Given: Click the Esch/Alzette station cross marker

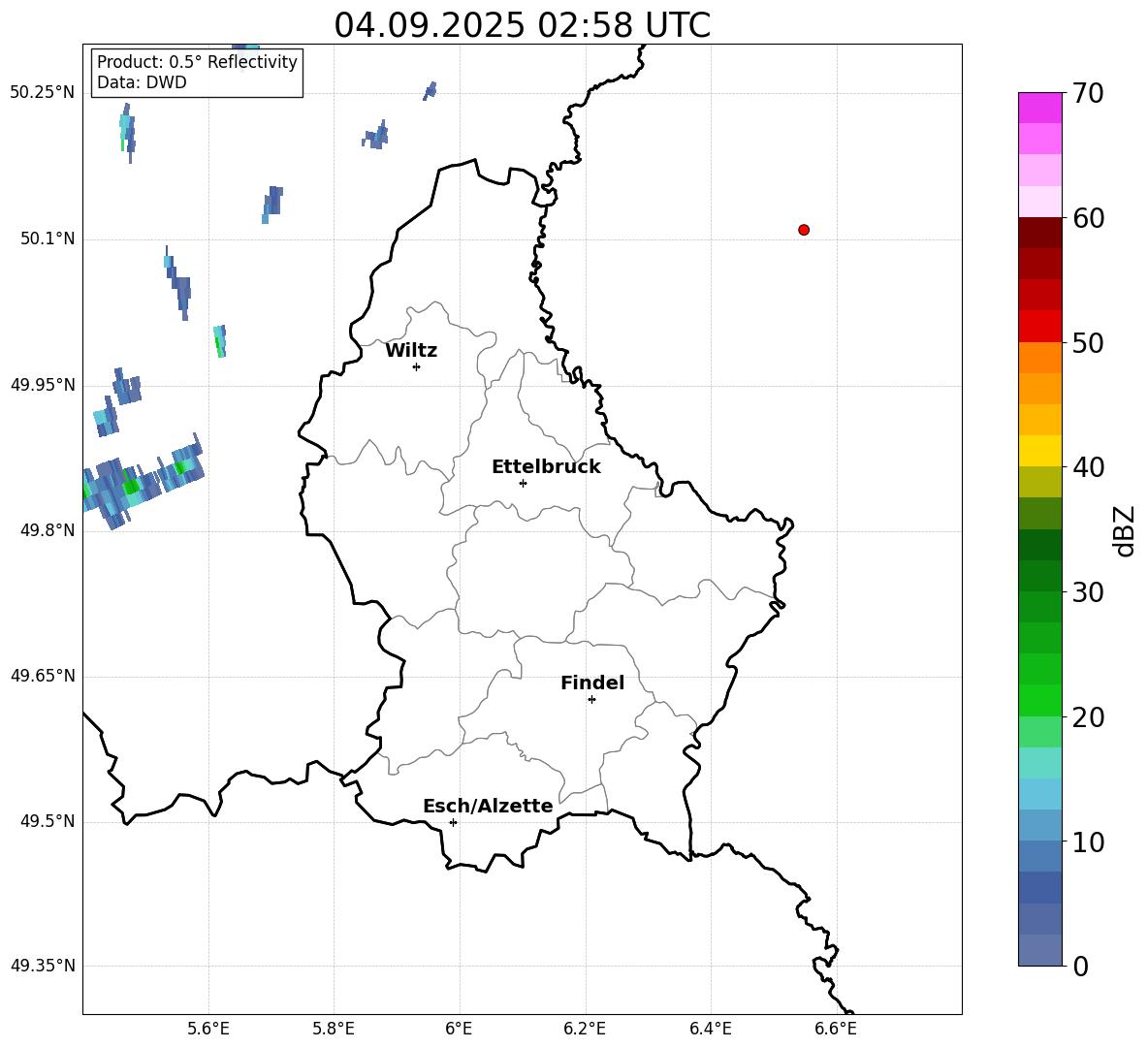Looking at the screenshot, I should coord(453,822).
